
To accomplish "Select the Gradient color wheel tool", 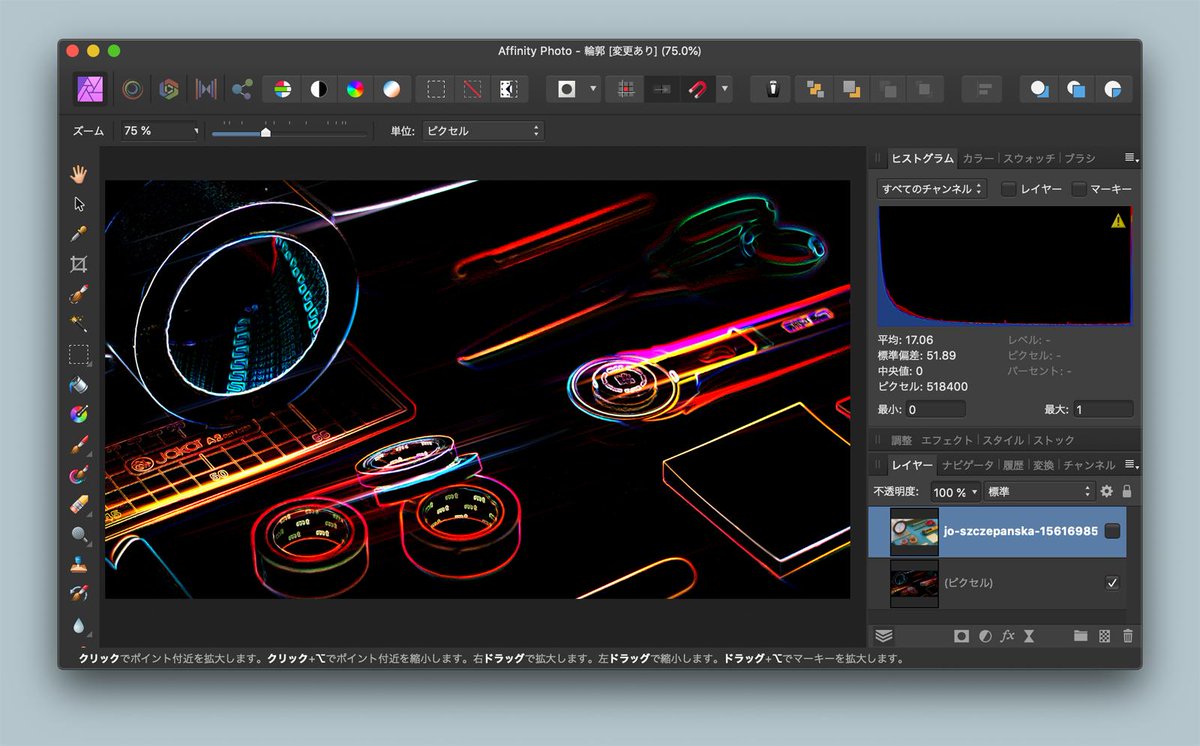I will [79, 414].
